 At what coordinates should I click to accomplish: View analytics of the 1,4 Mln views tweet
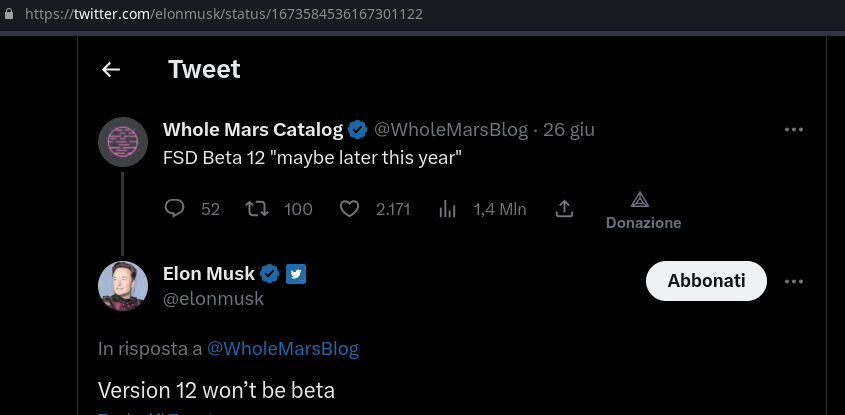447,209
